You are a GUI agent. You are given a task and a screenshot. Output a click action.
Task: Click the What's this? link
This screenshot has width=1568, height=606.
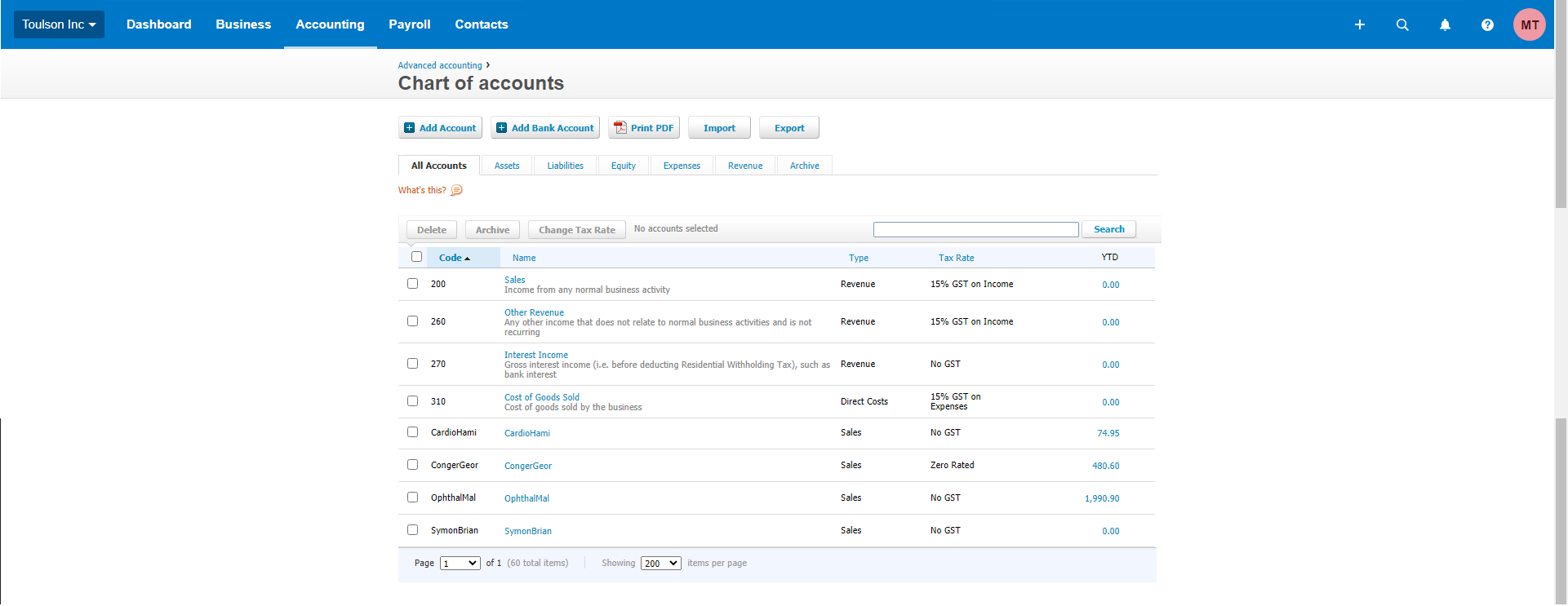(x=422, y=190)
